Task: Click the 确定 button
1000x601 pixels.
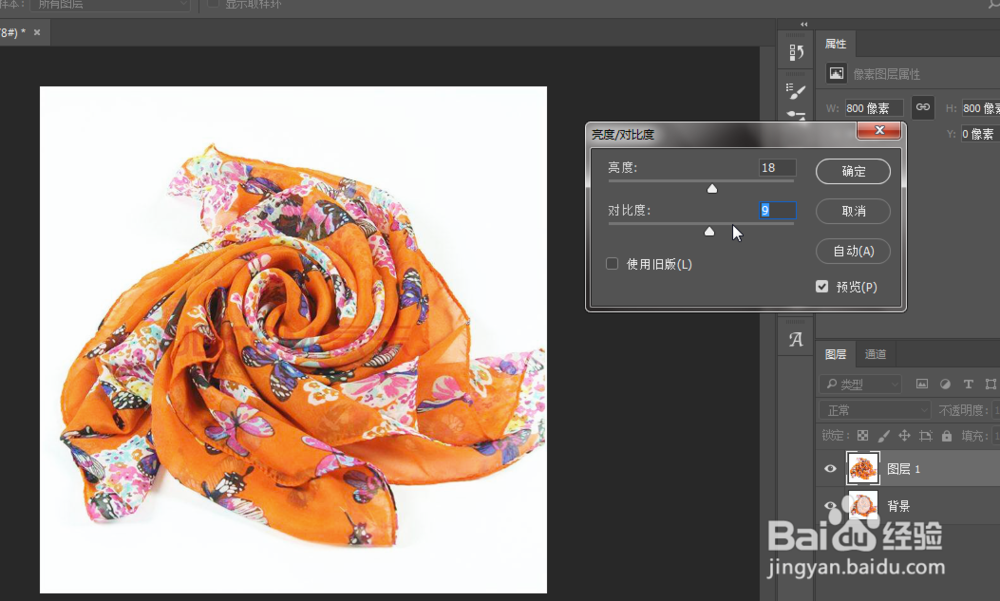Action: click(853, 171)
